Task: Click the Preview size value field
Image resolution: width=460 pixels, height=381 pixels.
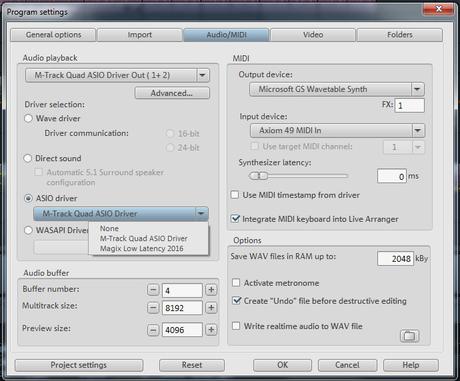Action: pos(182,330)
